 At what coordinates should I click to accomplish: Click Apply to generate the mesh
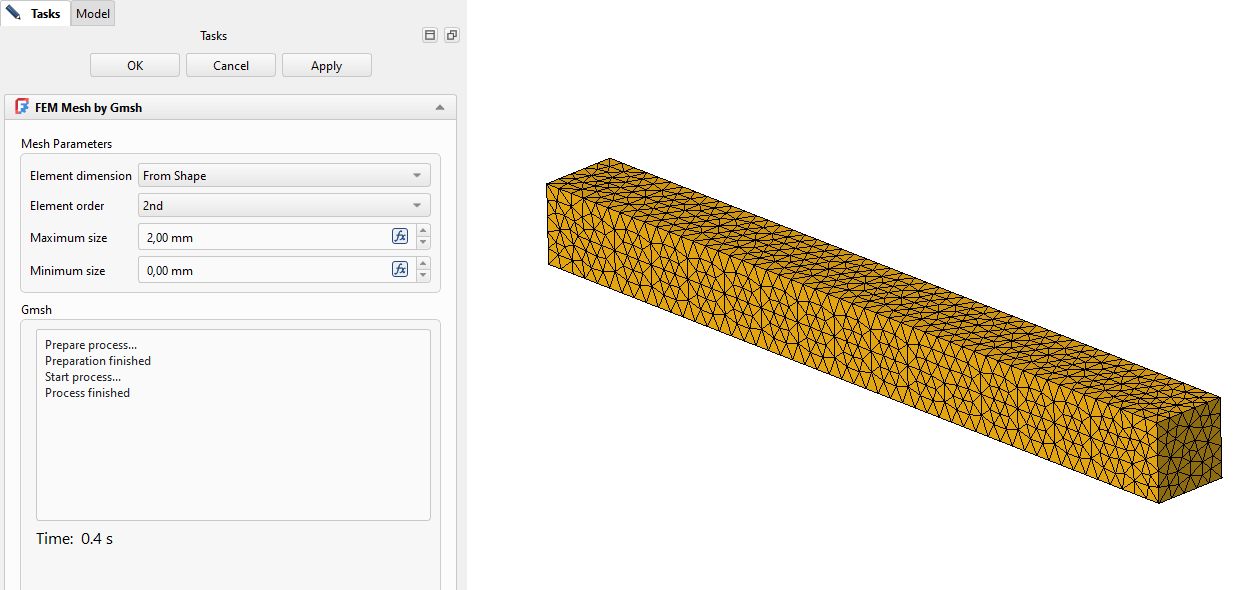(x=326, y=66)
